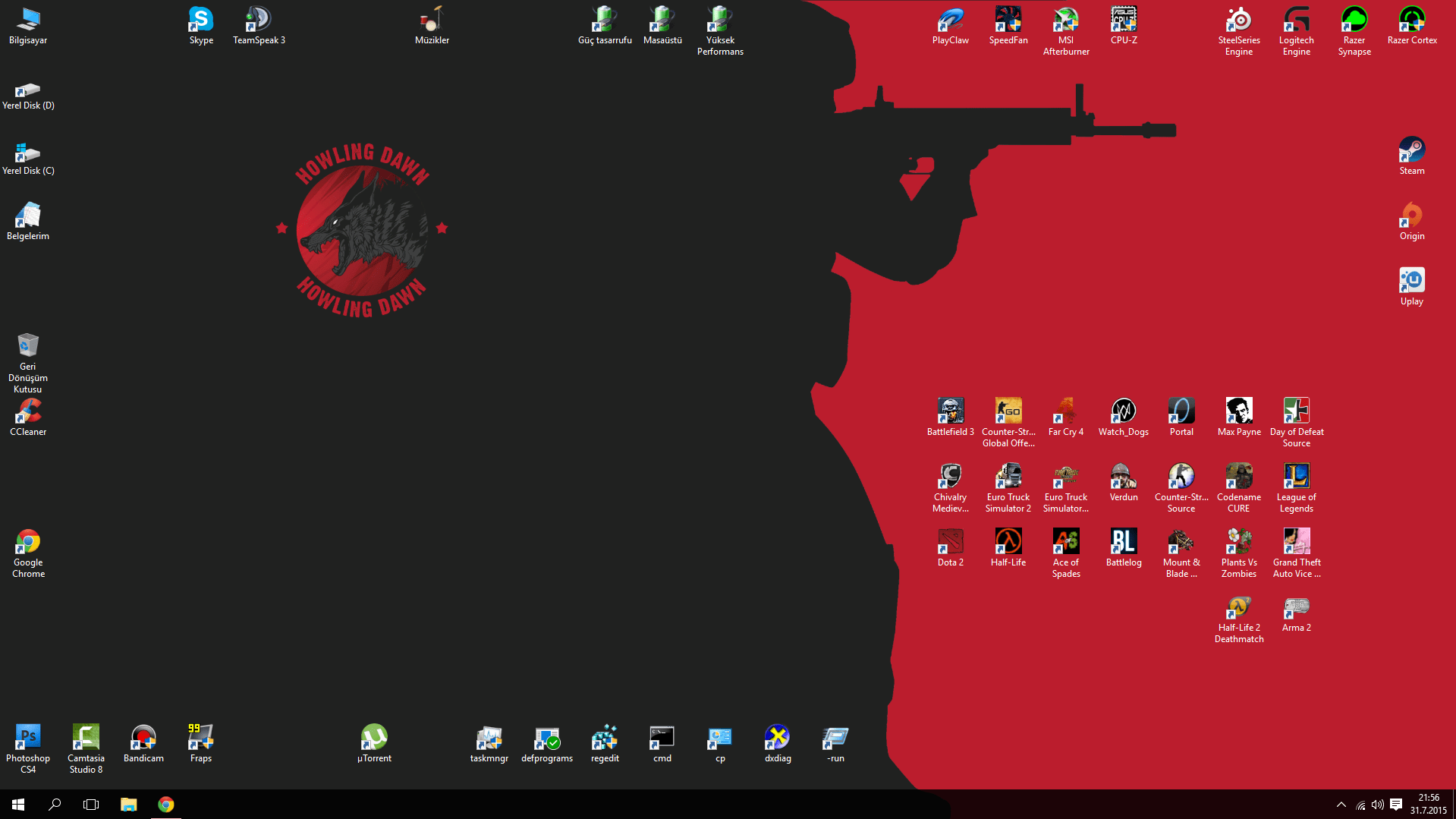
Task: Start TeamSpeak 3
Action: pos(259,19)
